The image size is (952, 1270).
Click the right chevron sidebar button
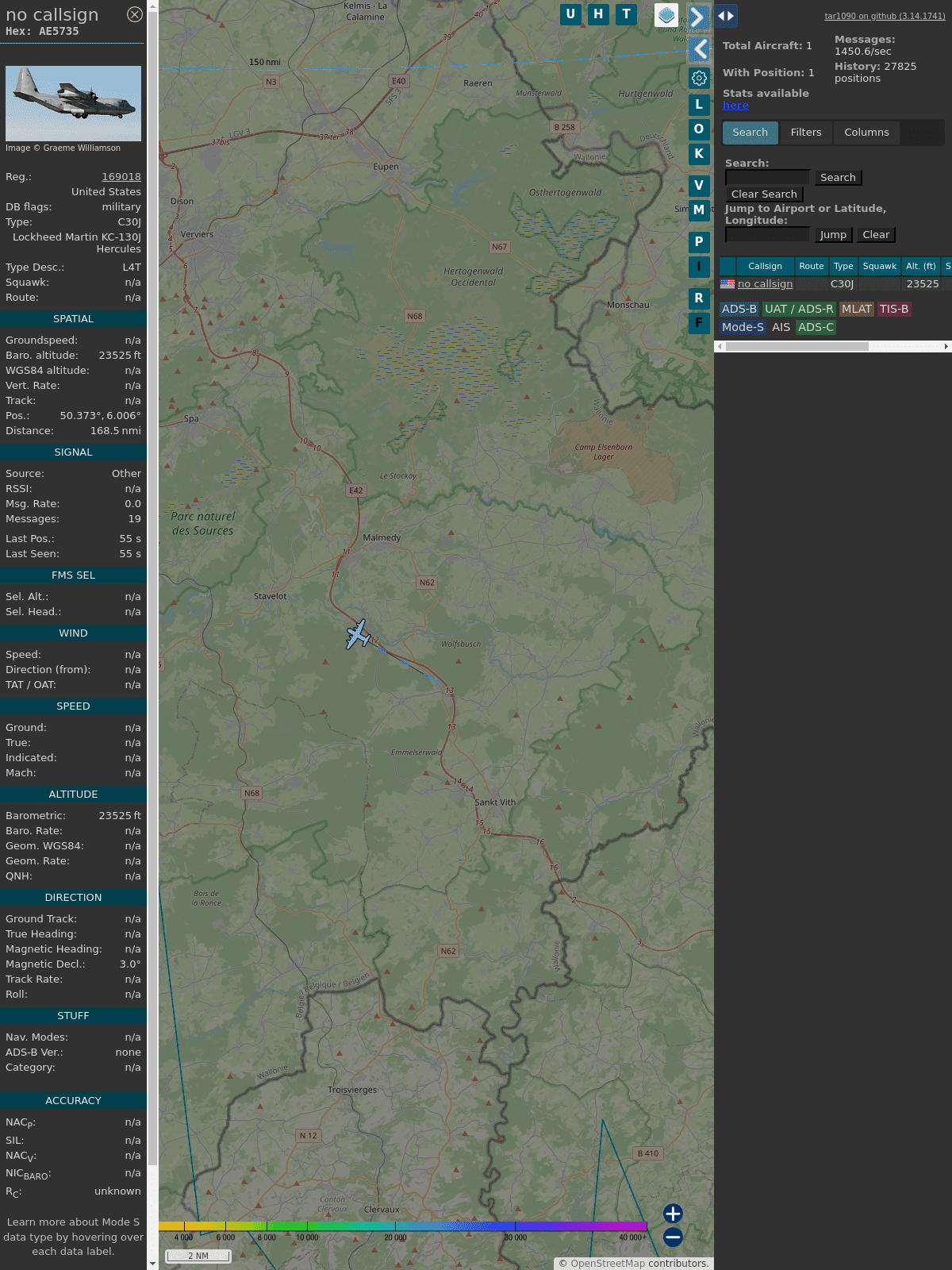(698, 17)
